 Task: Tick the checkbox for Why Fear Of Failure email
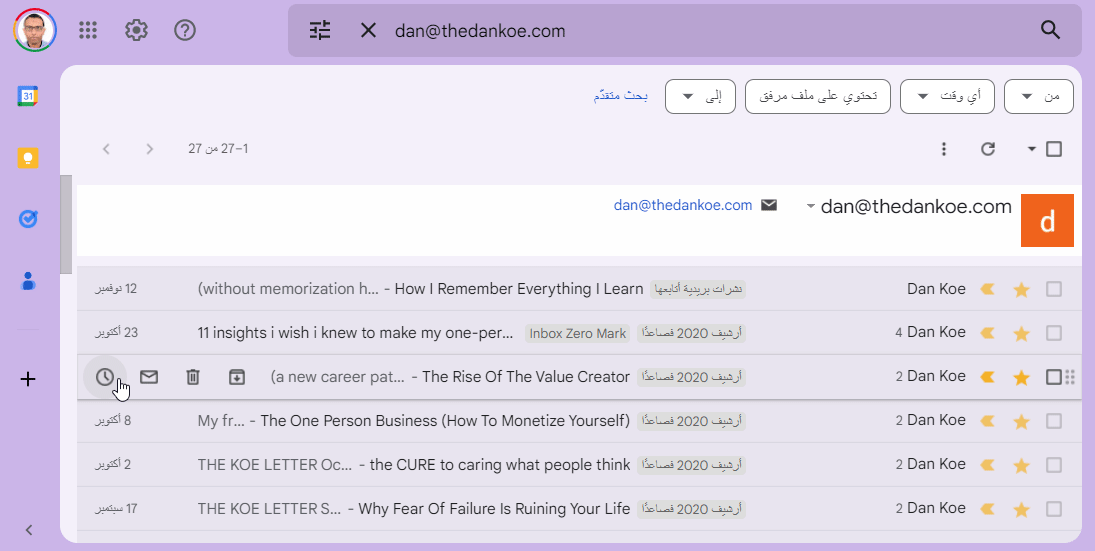pos(1053,509)
